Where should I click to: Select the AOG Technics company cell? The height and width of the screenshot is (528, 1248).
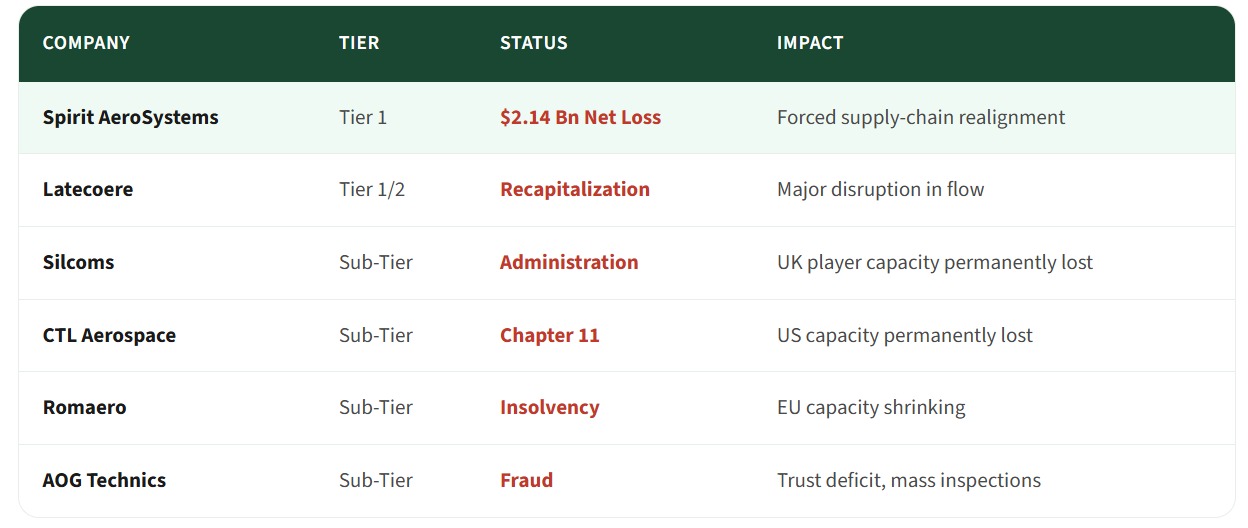pyautogui.click(x=104, y=480)
